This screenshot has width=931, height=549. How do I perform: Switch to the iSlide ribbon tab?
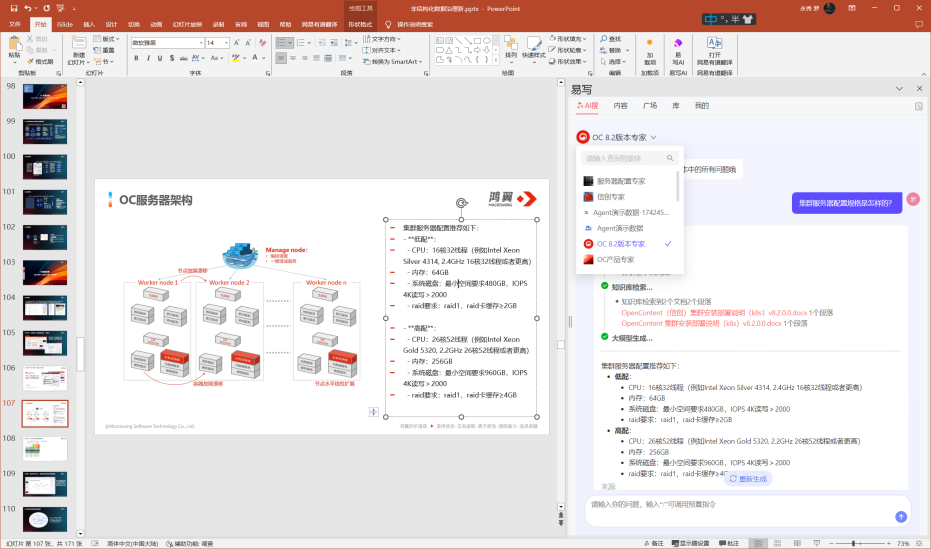(65, 24)
